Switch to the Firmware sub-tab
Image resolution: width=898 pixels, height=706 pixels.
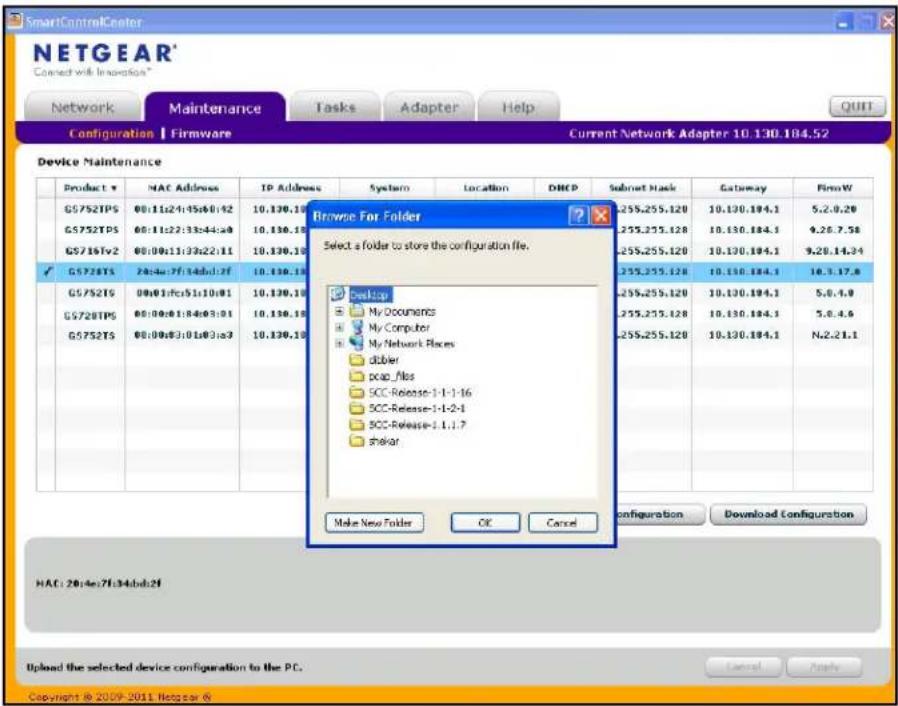201,133
